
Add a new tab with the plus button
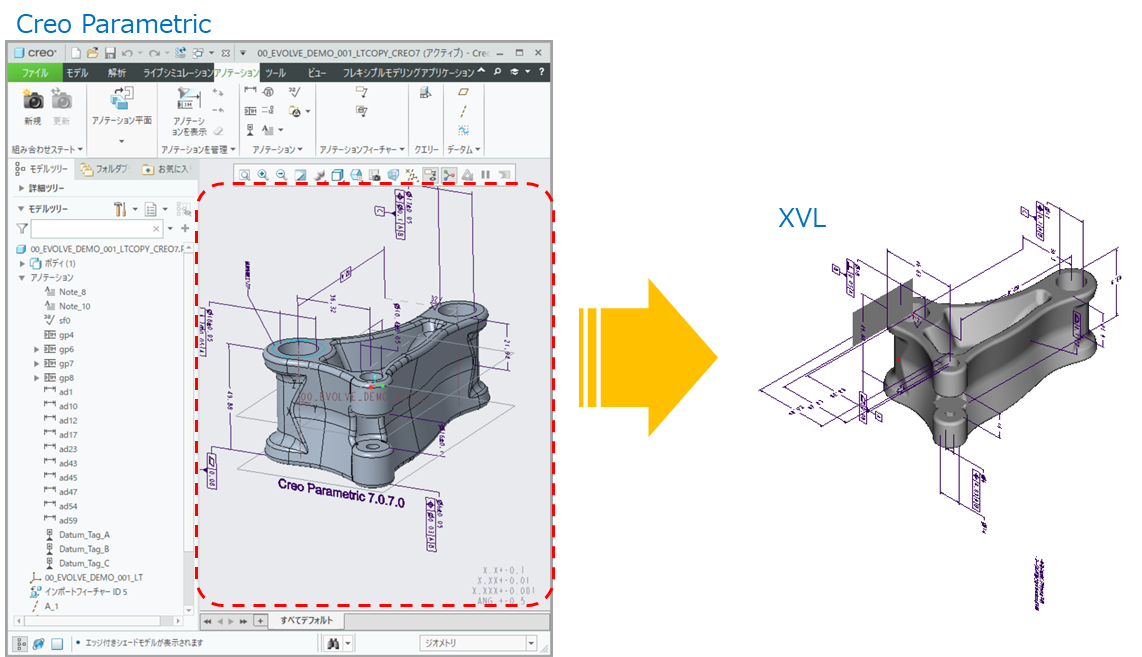pos(260,621)
